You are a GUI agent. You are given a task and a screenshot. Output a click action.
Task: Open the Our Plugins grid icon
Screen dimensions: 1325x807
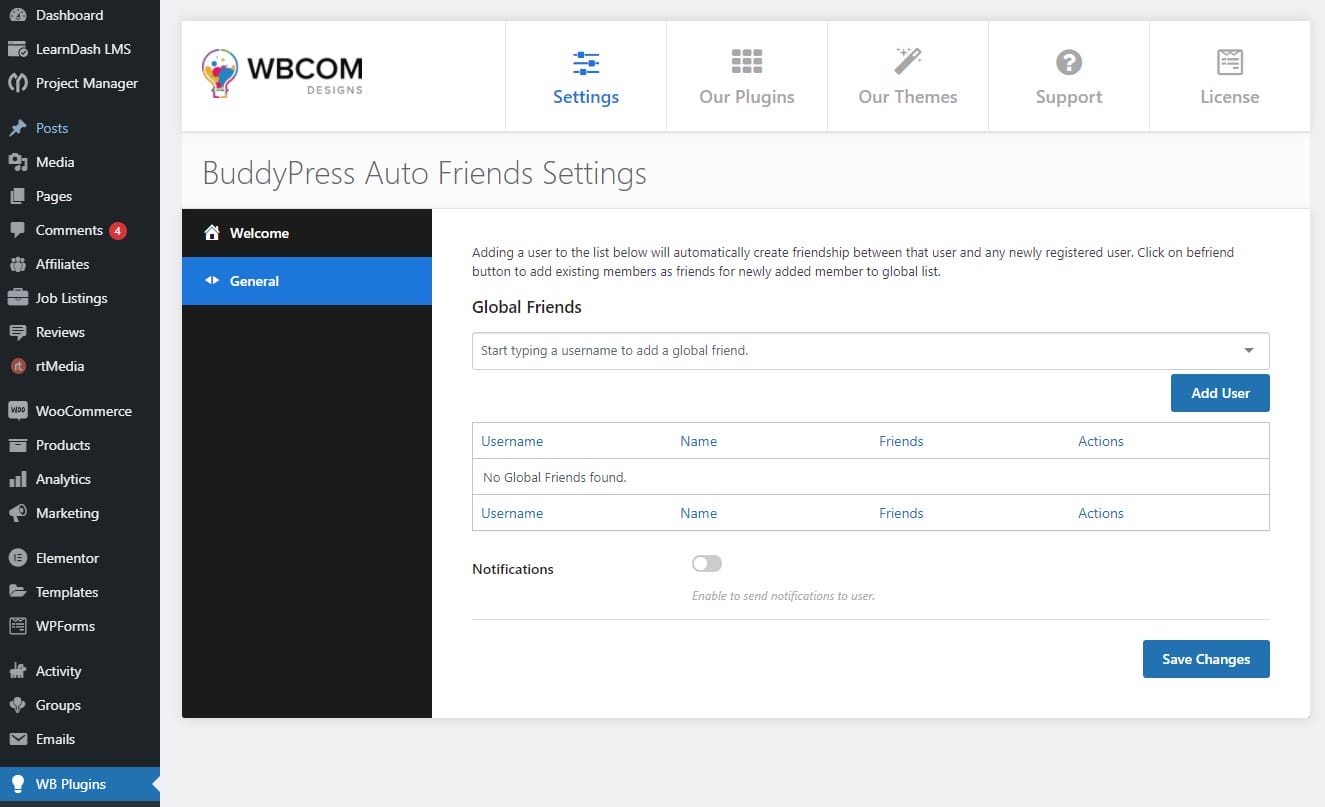tap(747, 62)
